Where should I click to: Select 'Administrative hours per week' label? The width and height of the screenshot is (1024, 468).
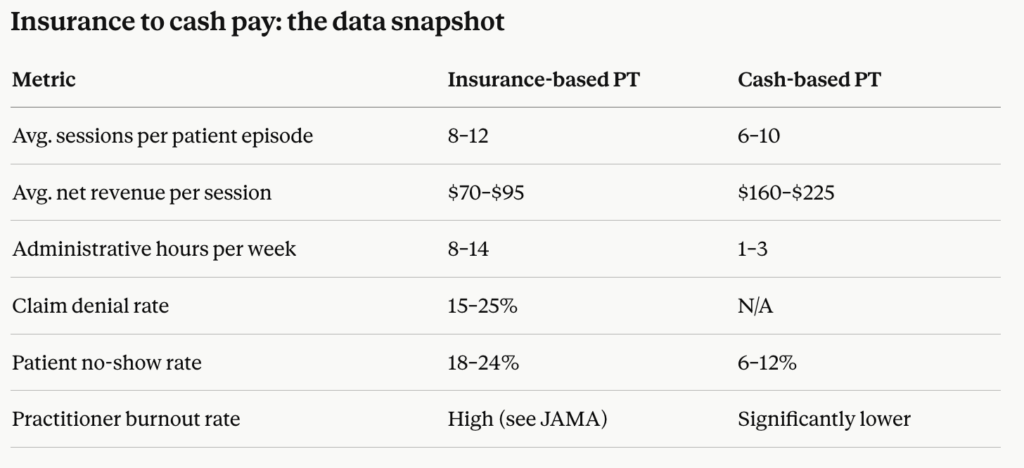tap(154, 249)
